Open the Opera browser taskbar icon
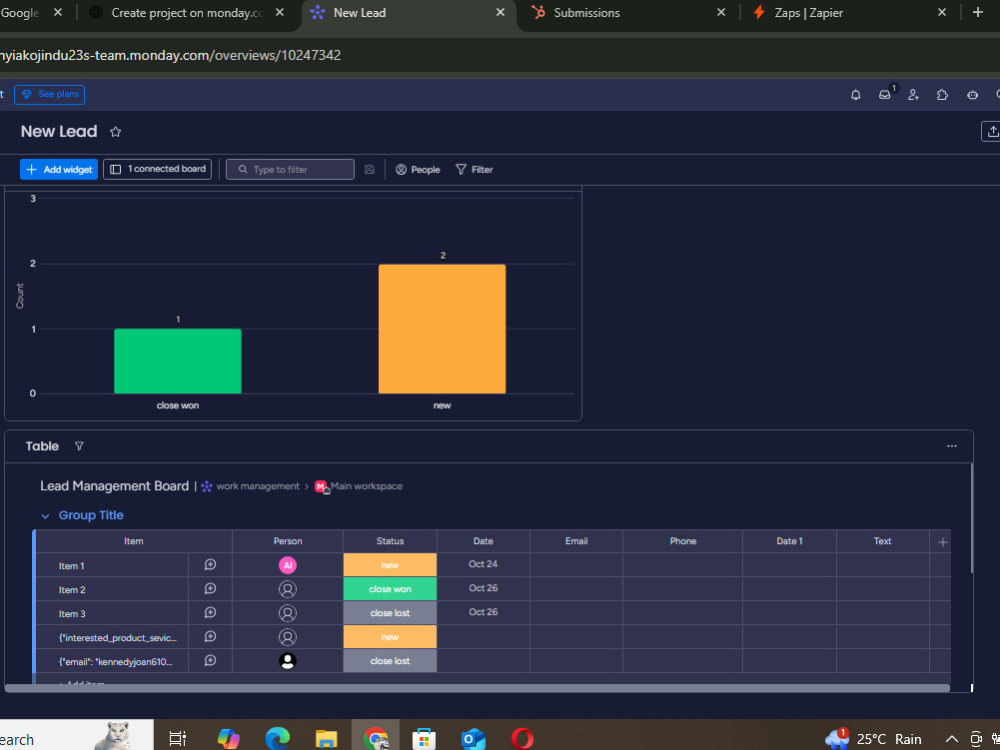 [x=522, y=739]
